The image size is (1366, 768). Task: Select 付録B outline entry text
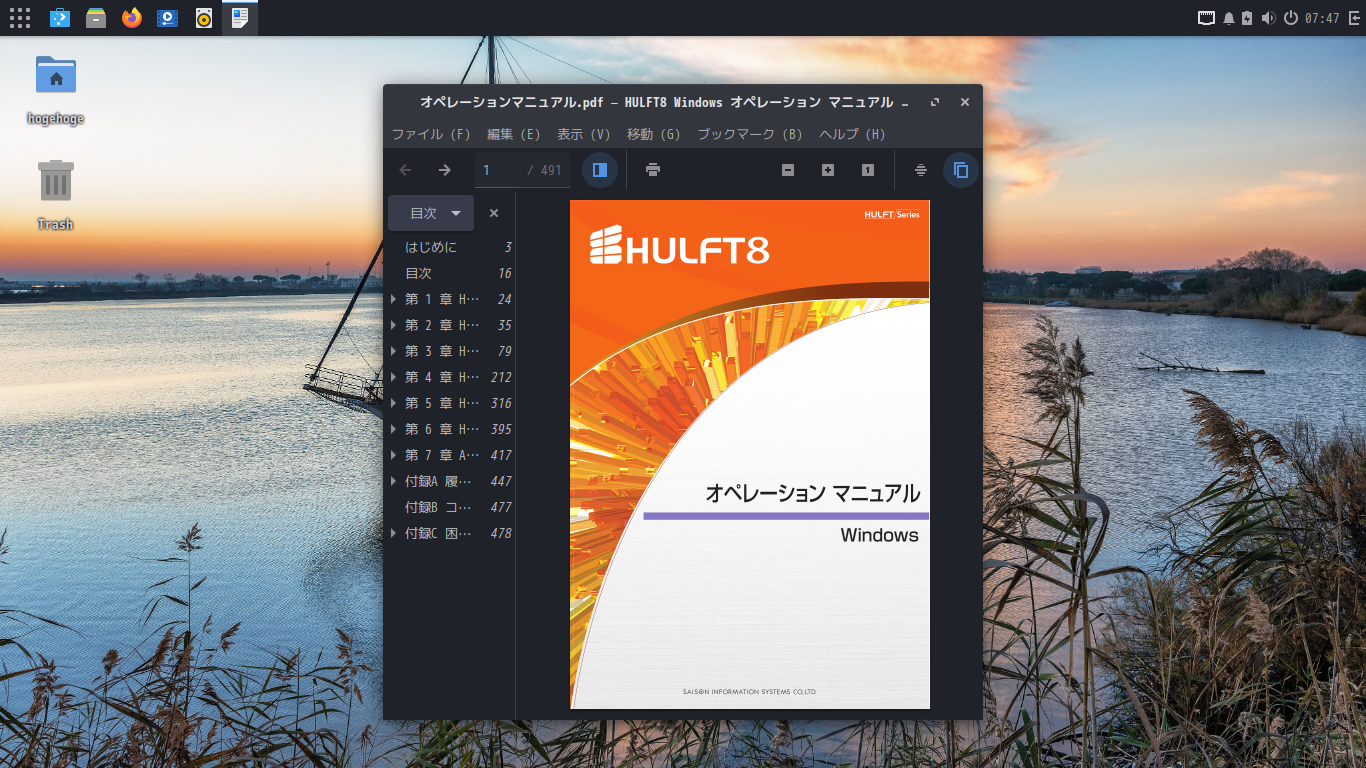point(438,507)
